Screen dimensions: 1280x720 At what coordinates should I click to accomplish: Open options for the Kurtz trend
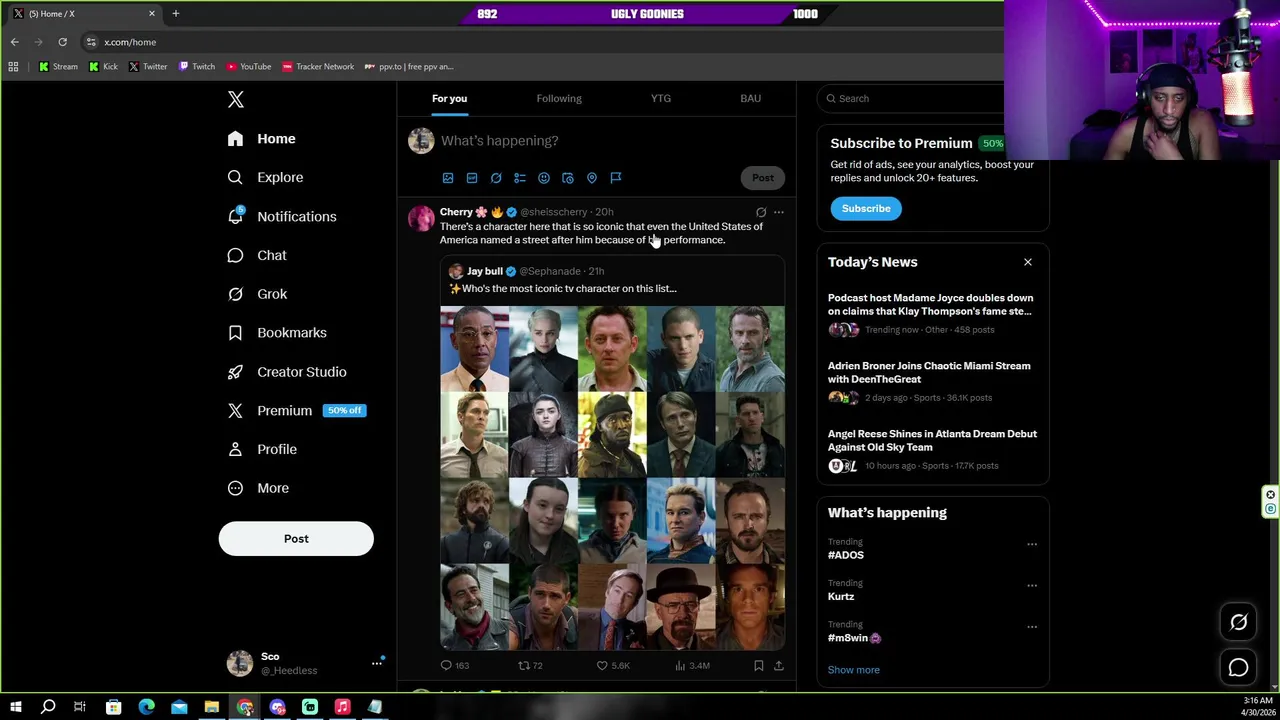click(x=1032, y=585)
